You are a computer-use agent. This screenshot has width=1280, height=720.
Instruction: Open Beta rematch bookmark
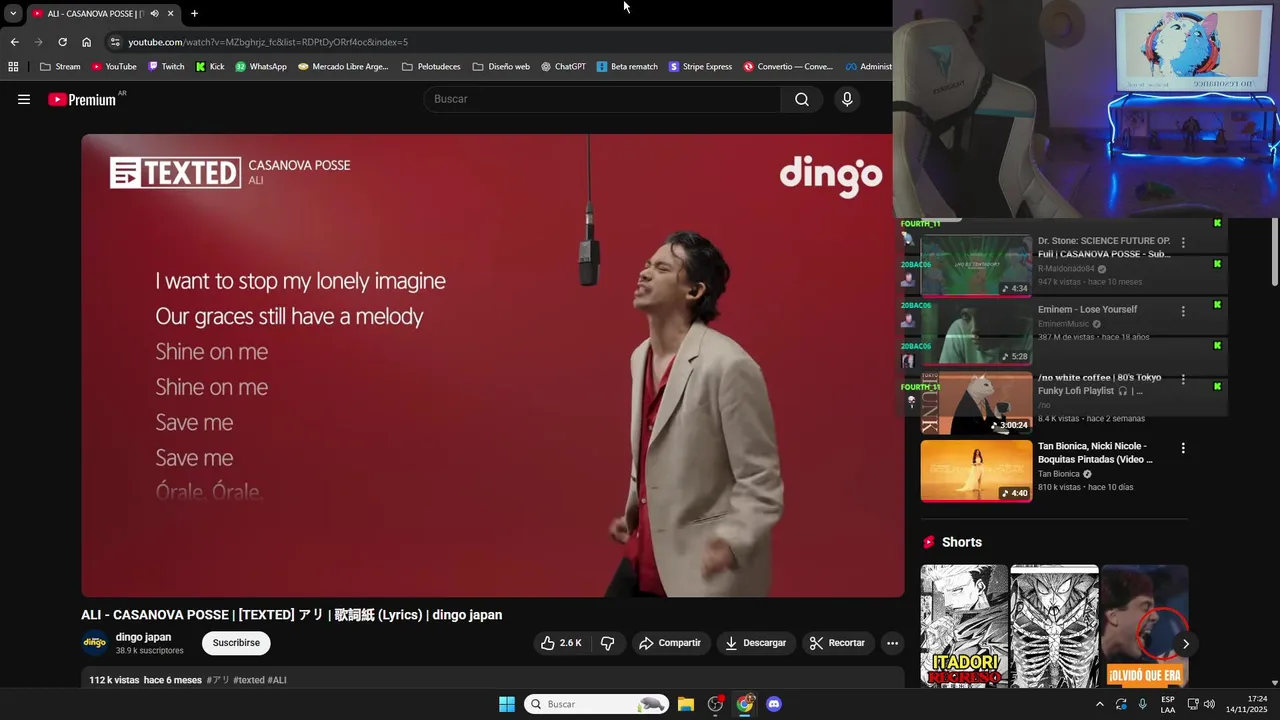pos(627,67)
